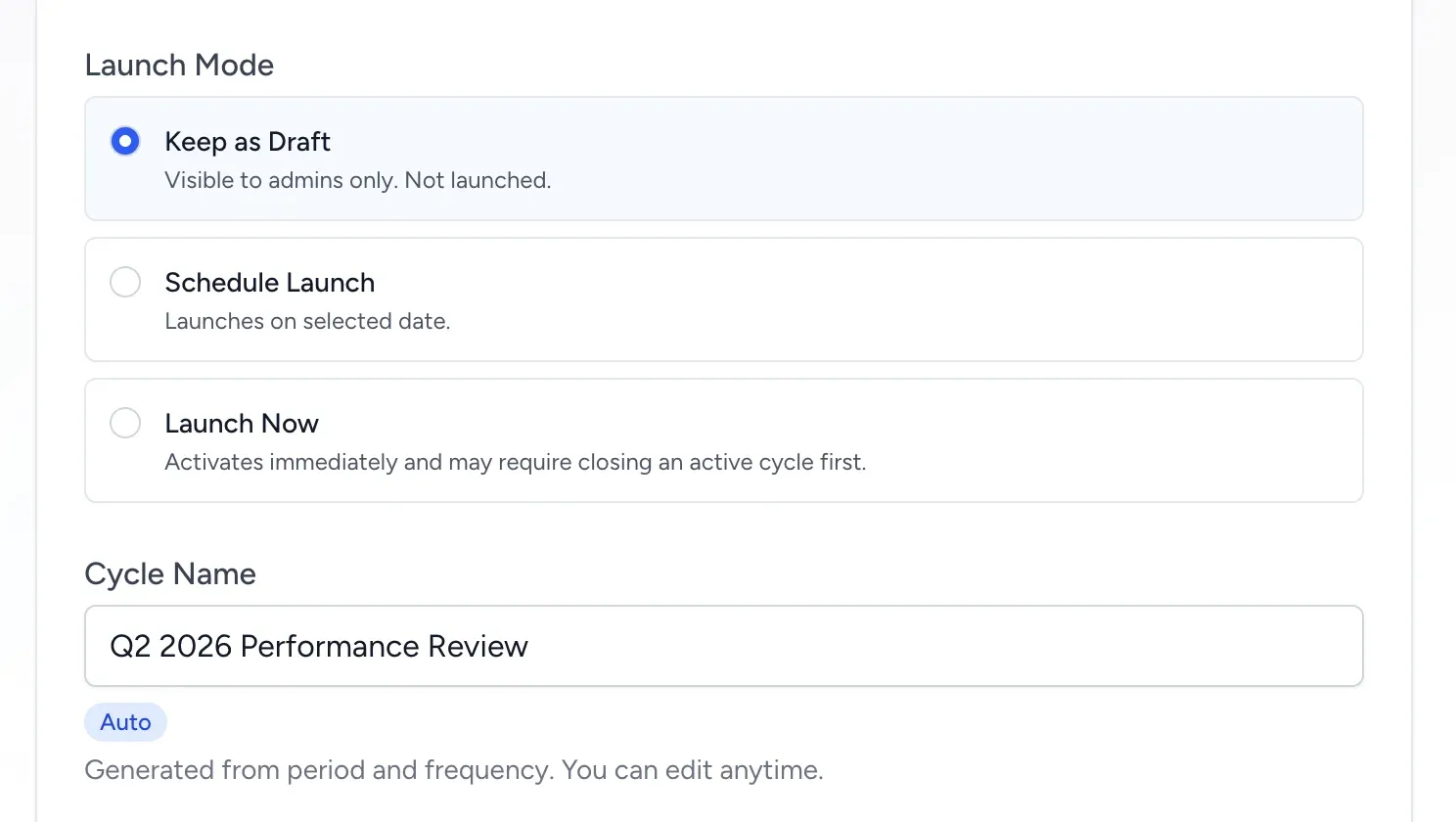Click the 'Schedule Launch' option title

[270, 282]
